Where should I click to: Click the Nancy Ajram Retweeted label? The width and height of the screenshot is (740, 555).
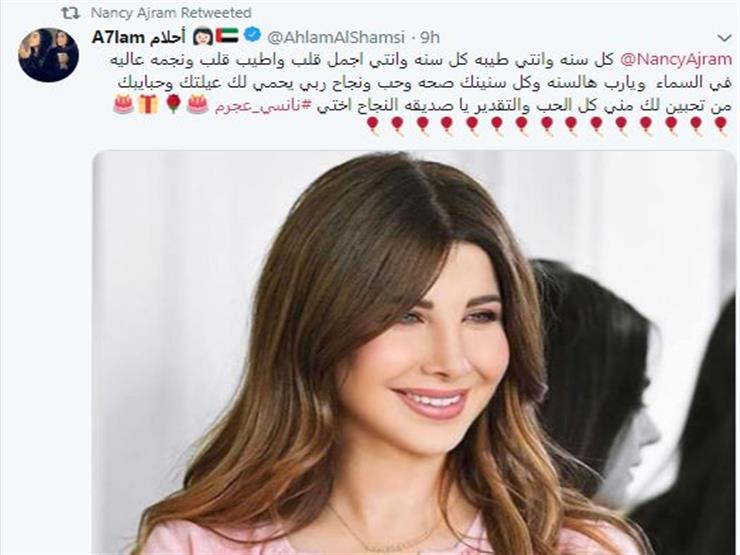coord(171,13)
